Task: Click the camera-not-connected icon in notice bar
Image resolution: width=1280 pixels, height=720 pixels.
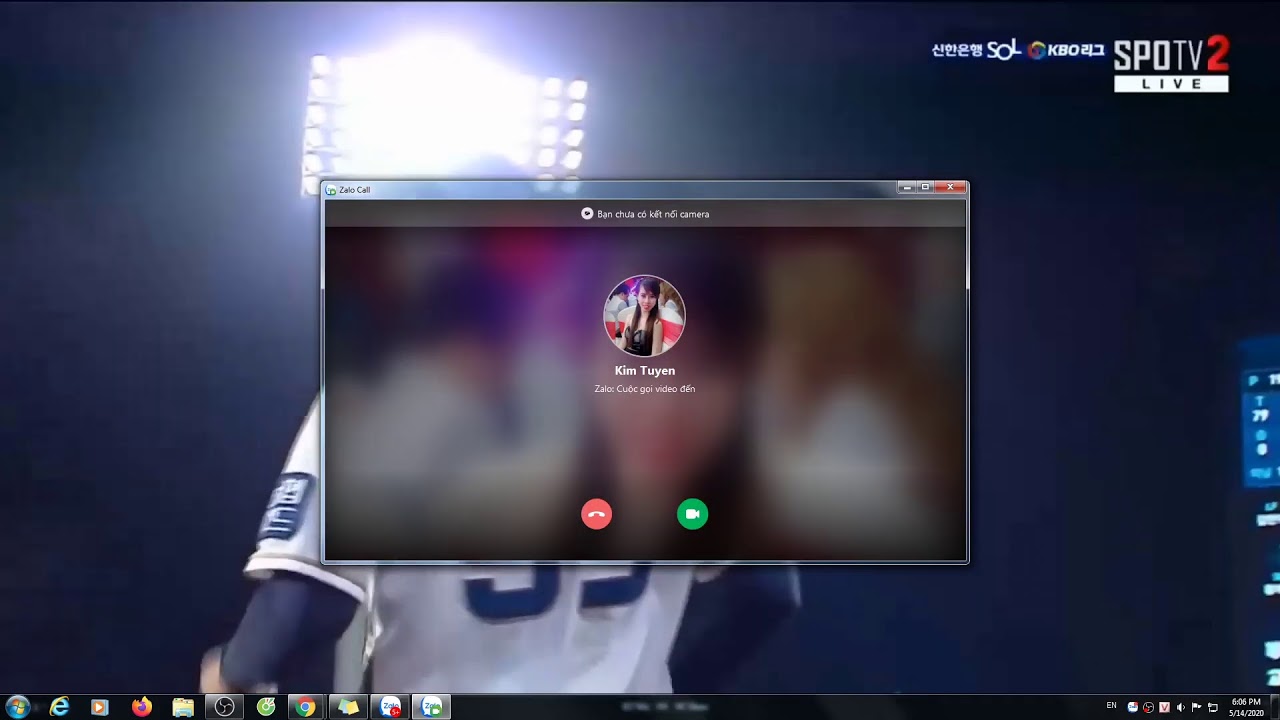Action: (x=587, y=214)
